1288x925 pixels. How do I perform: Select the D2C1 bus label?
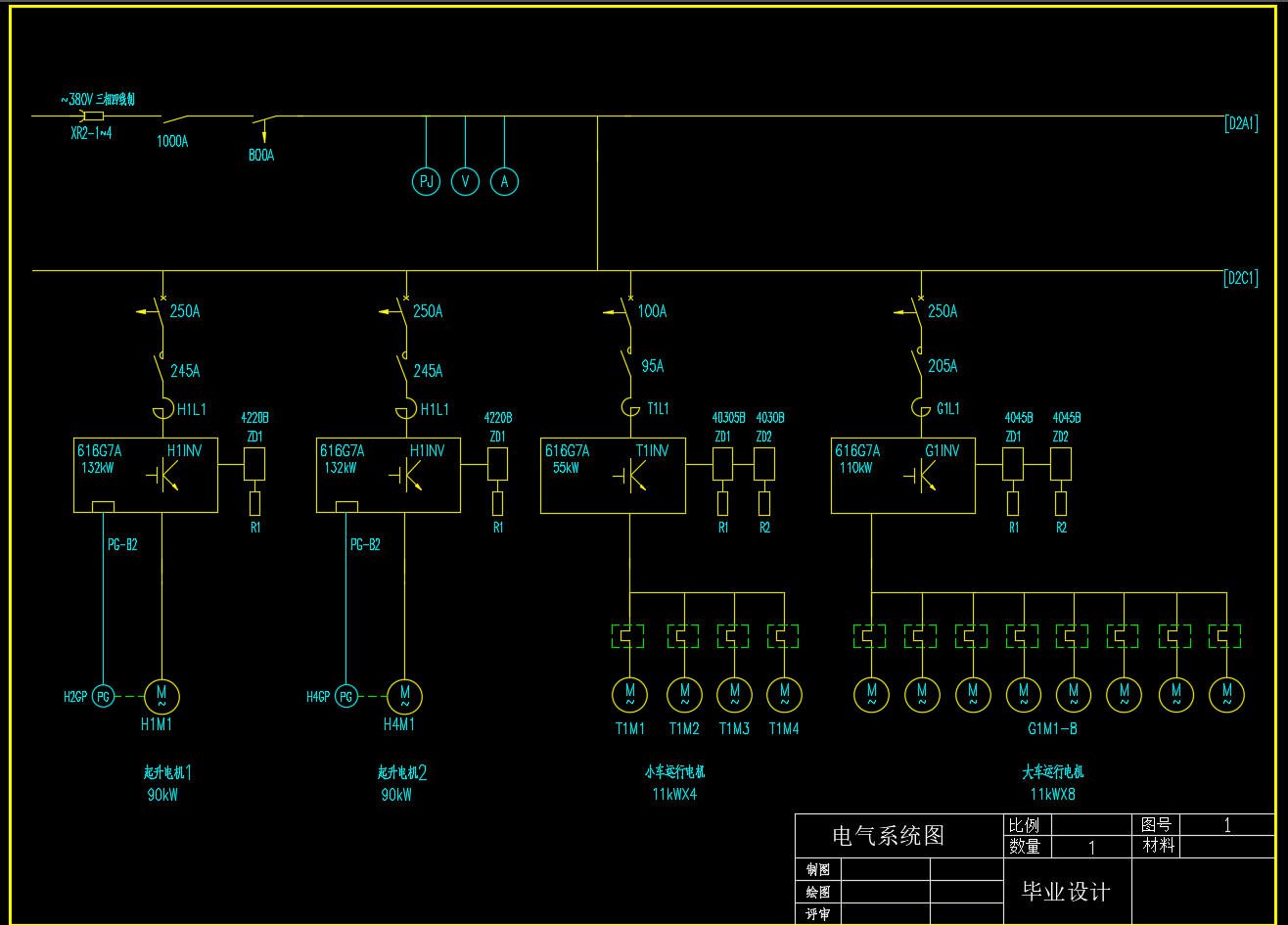click(1241, 278)
